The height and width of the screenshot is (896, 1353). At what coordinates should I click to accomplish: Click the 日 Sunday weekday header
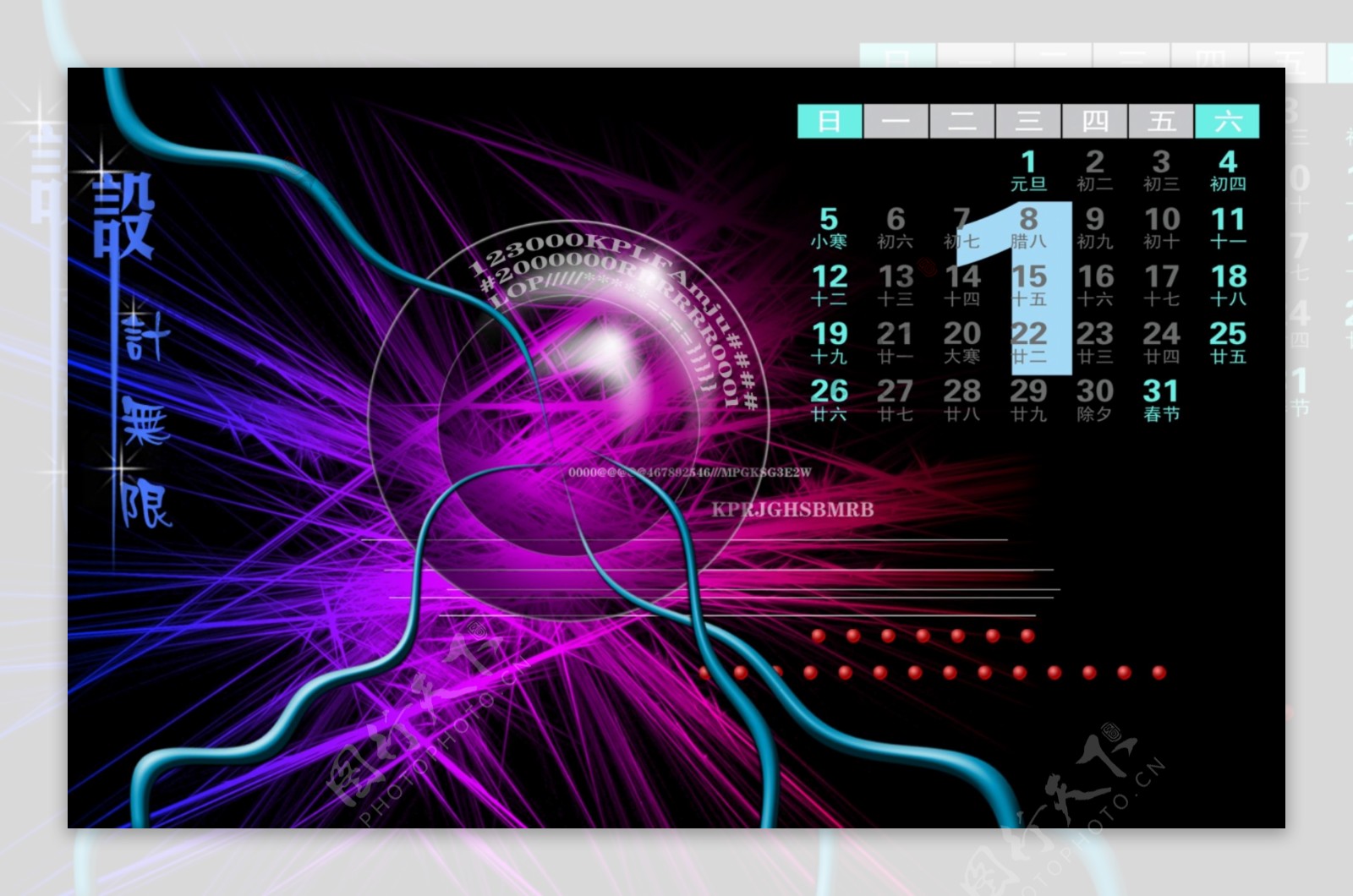point(830,121)
